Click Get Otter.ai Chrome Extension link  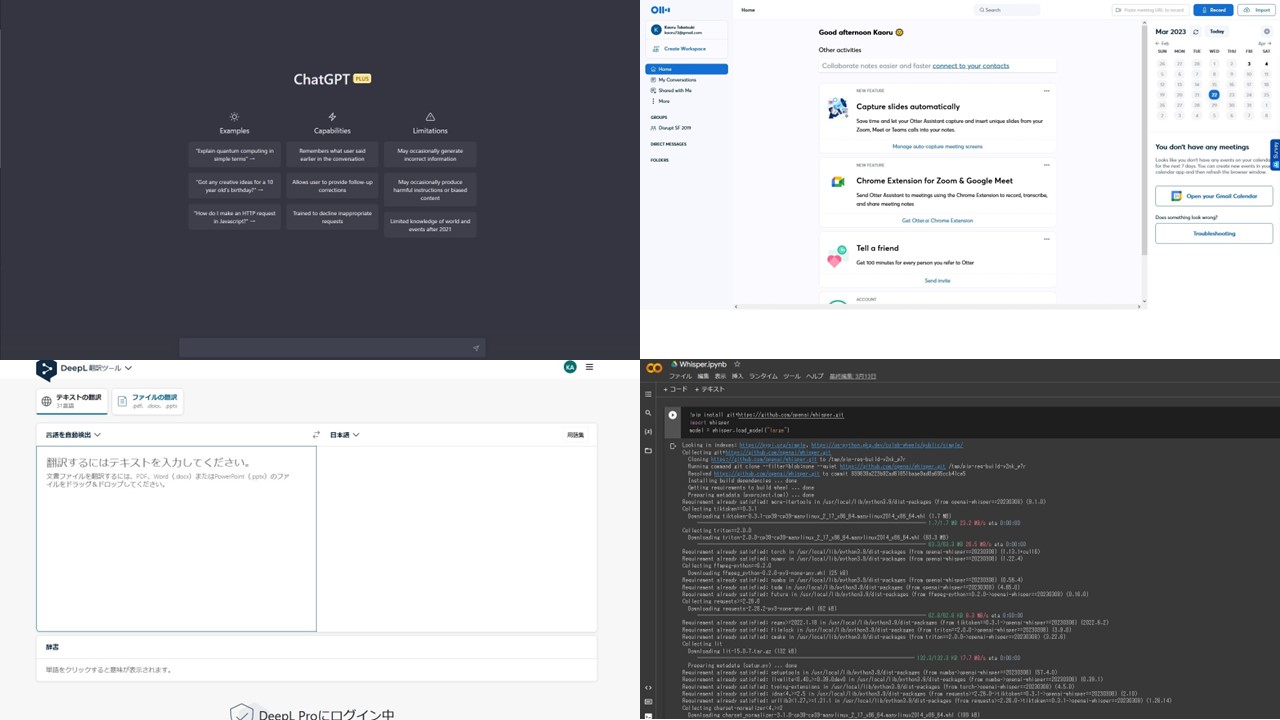point(938,220)
